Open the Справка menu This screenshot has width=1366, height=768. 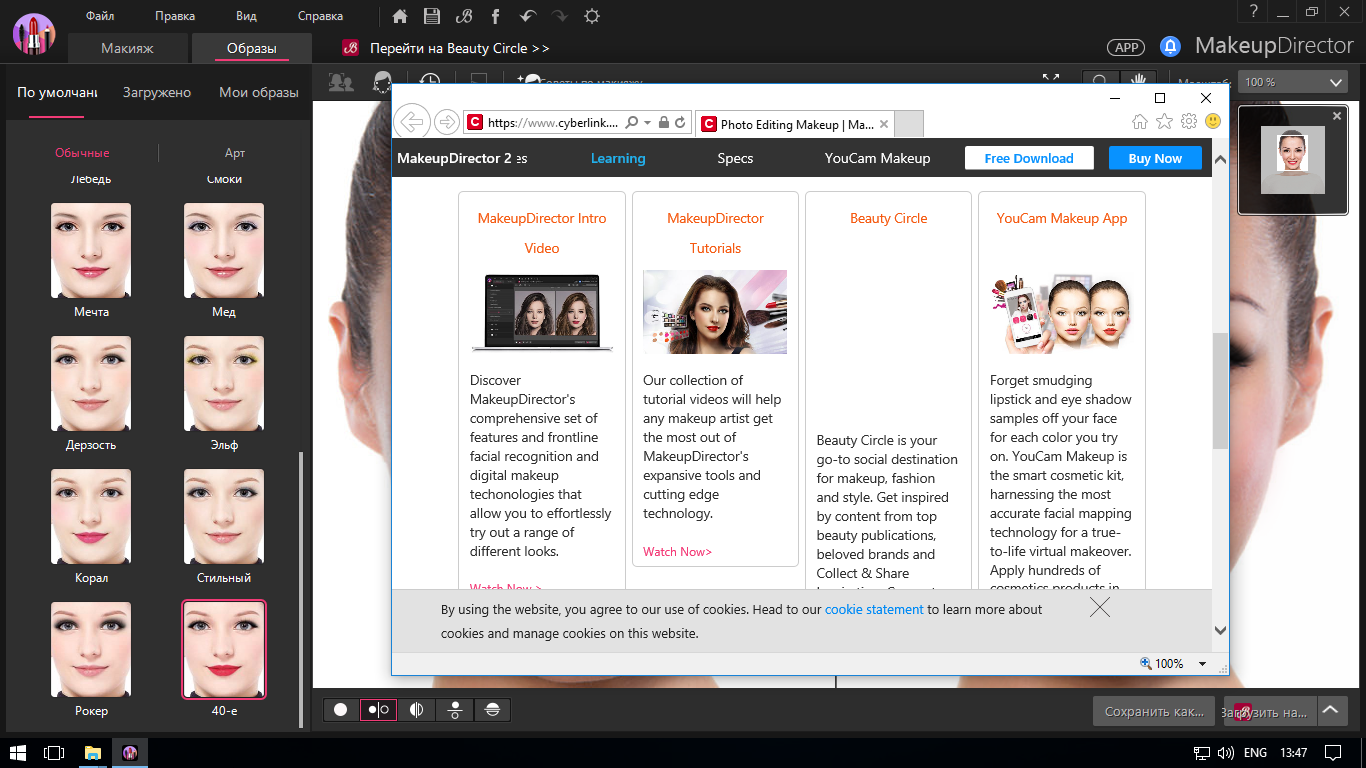tap(320, 16)
